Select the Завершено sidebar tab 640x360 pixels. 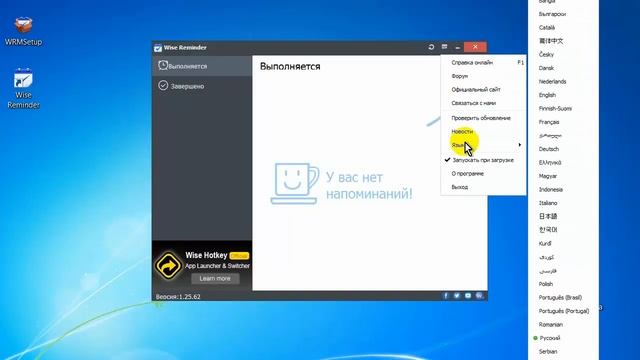(202, 86)
